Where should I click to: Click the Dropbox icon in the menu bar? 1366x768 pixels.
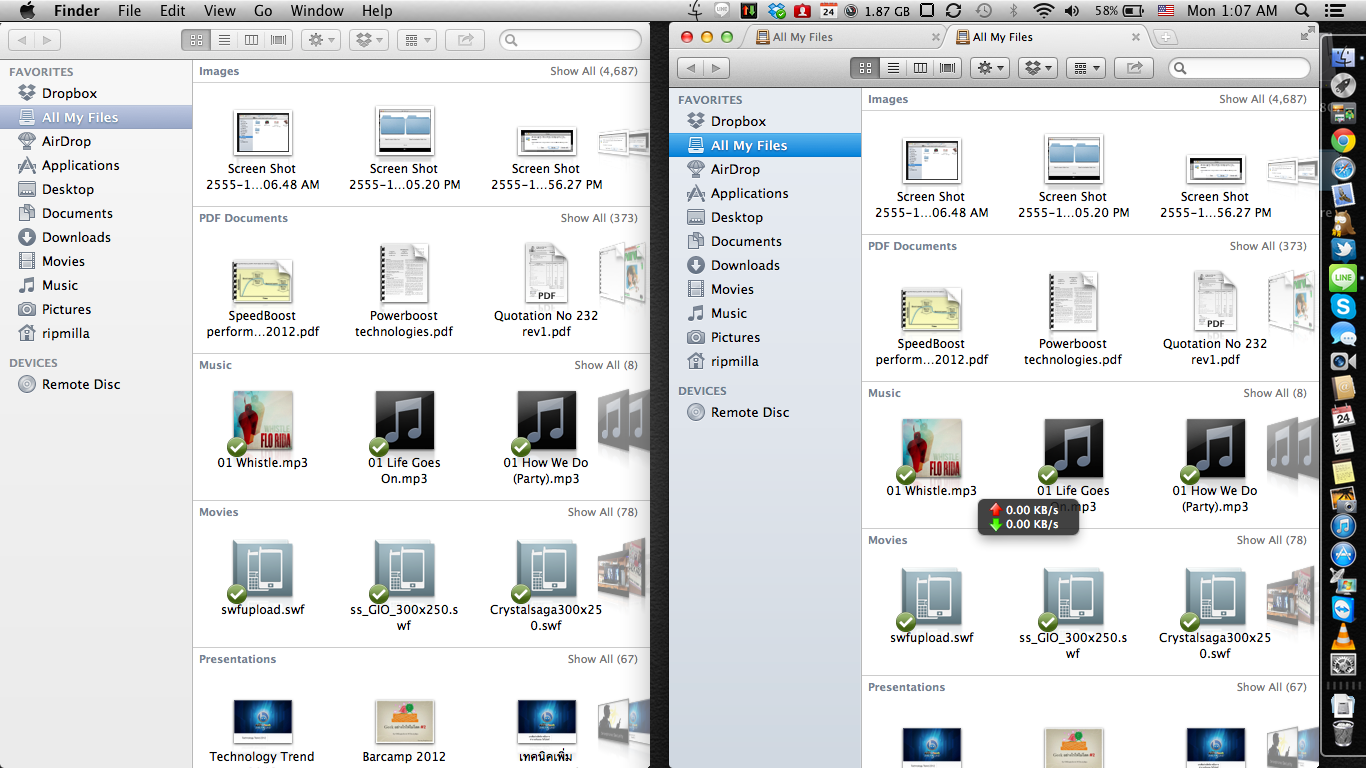[x=776, y=11]
